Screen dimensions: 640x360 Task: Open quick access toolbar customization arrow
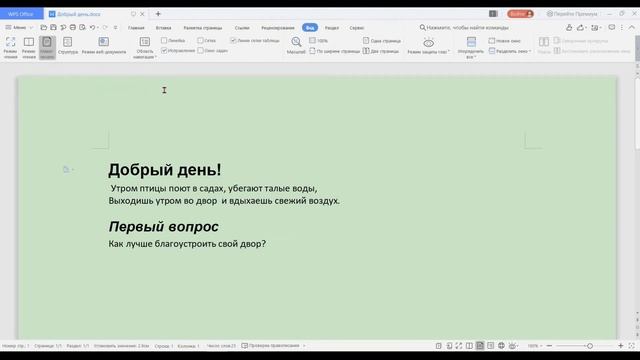(x=116, y=28)
